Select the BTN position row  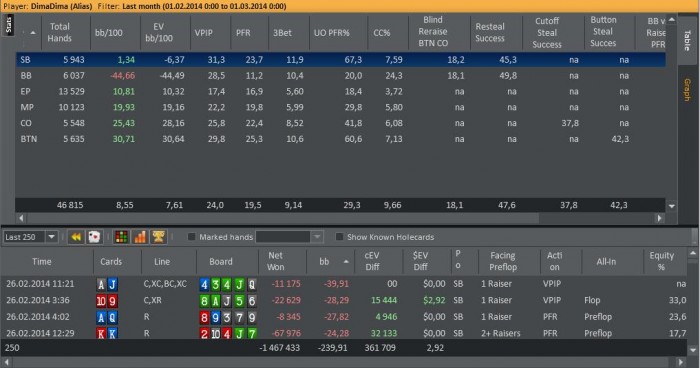click(340, 139)
